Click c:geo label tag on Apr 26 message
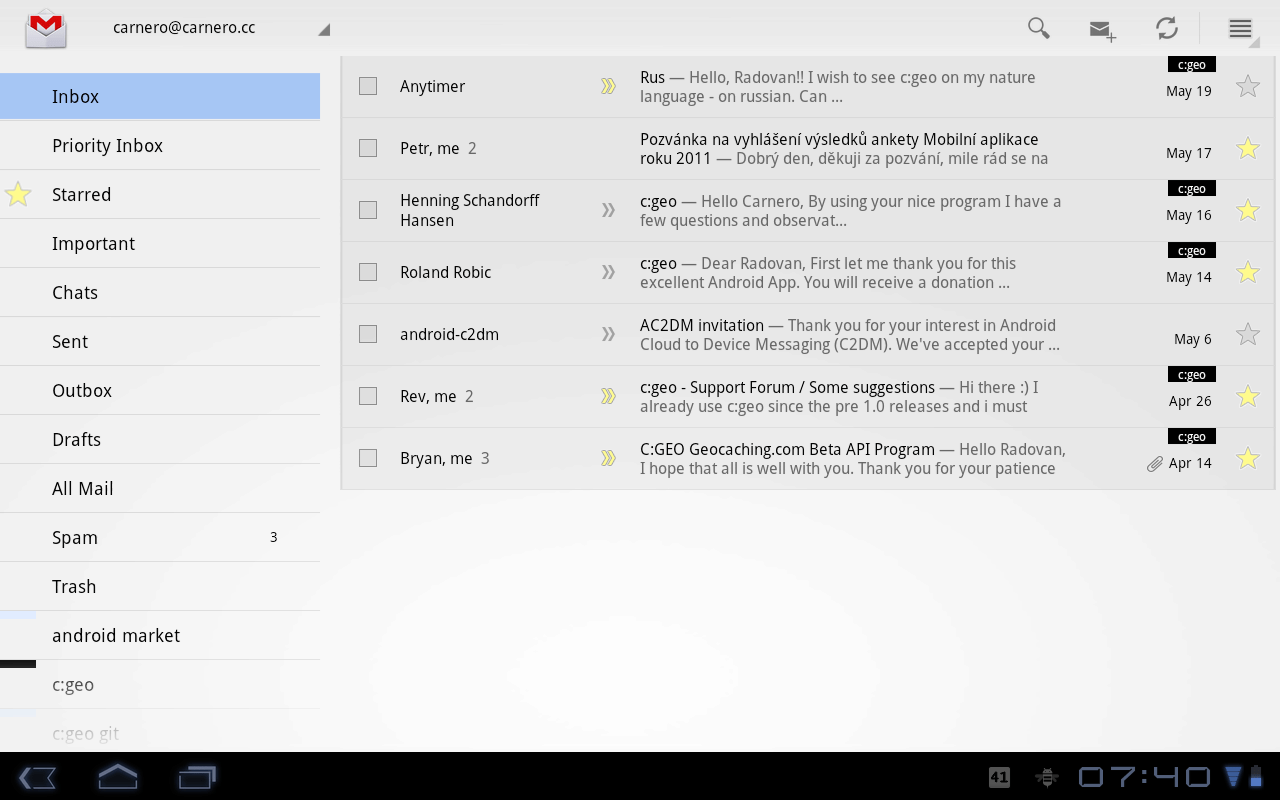The image size is (1280, 800). [1192, 374]
